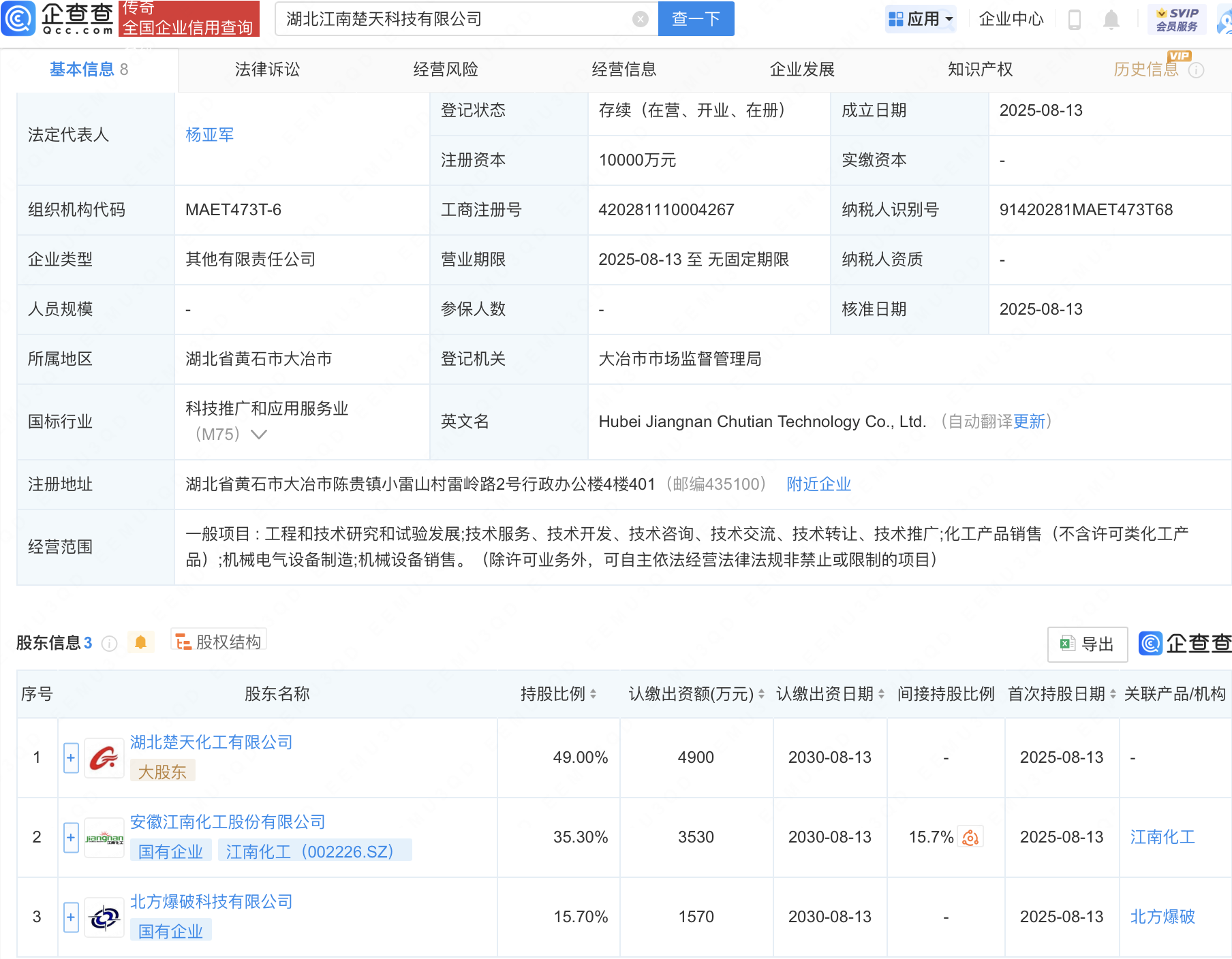Screen dimensions: 1232x959
Task: Click the 间接持股比例 column header
Action: click(946, 694)
